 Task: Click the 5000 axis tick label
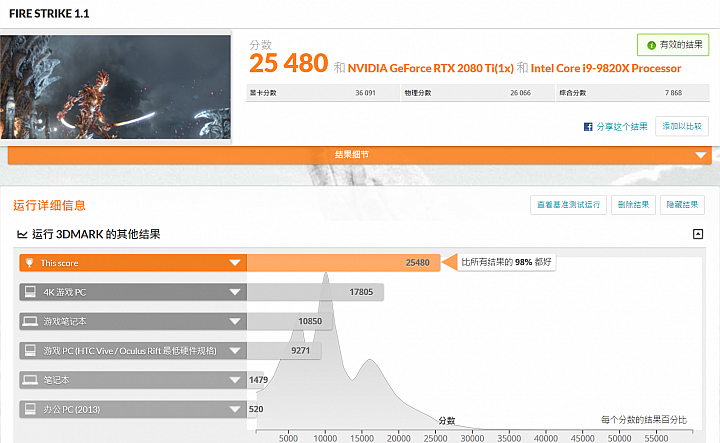click(x=288, y=438)
